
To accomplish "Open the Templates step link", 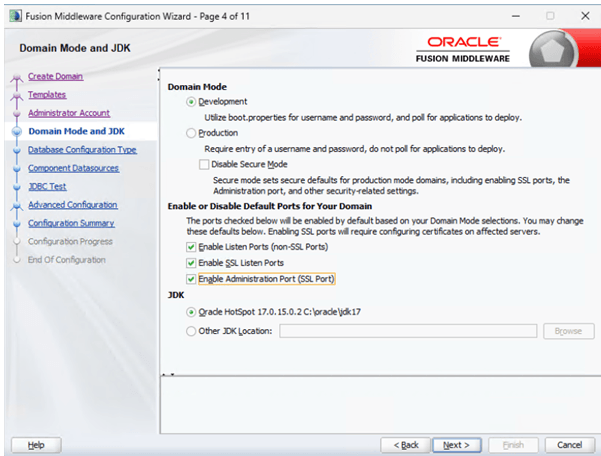I will click(47, 95).
